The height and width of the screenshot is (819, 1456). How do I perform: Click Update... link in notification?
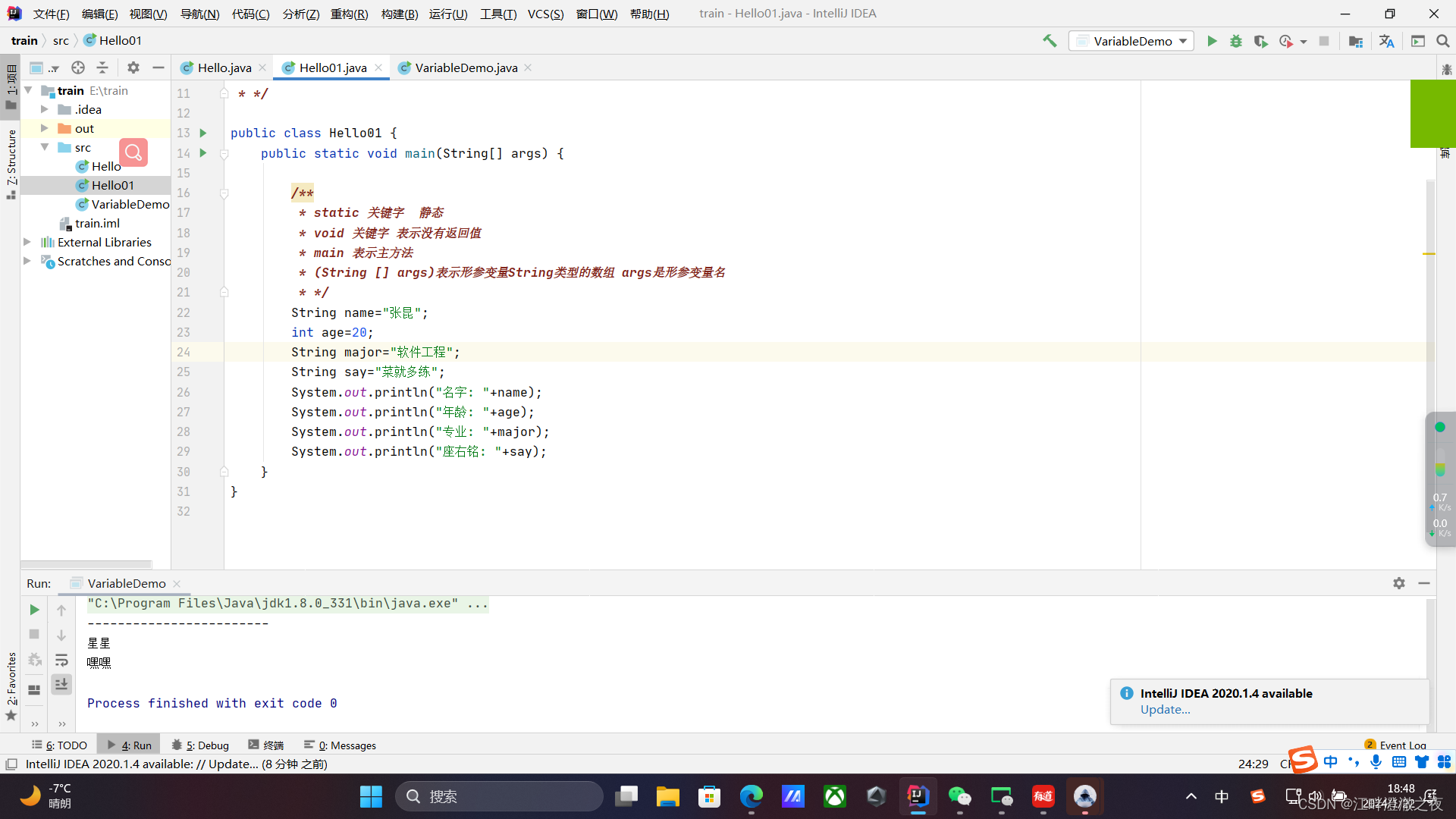(1165, 710)
